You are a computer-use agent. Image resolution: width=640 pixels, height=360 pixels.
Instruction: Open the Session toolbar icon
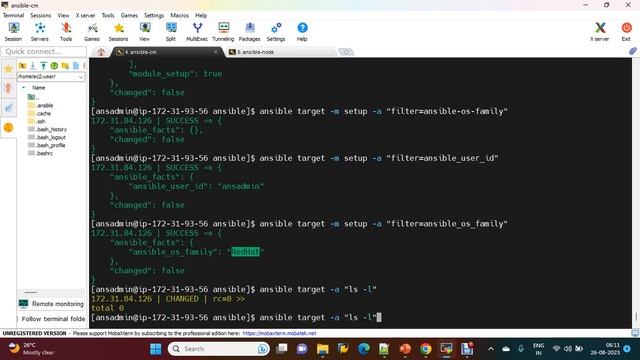tap(13, 31)
